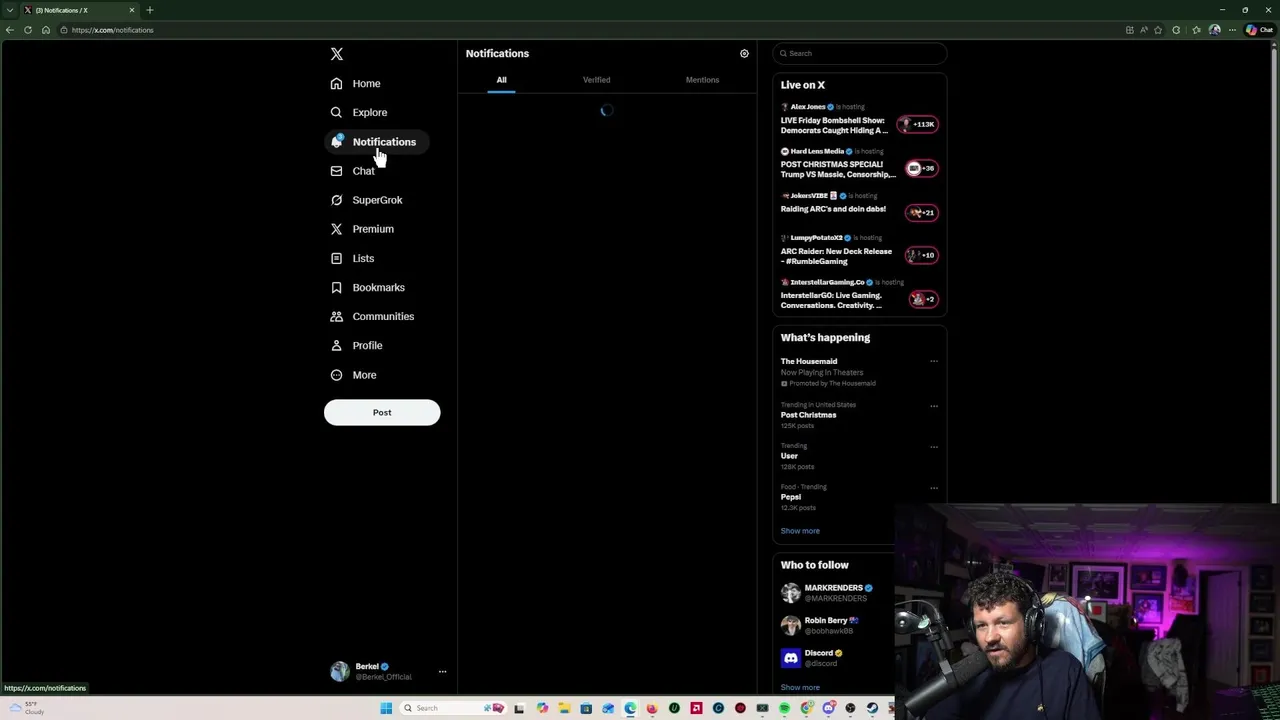
Task: Open more options for The Housemaid
Action: click(934, 361)
